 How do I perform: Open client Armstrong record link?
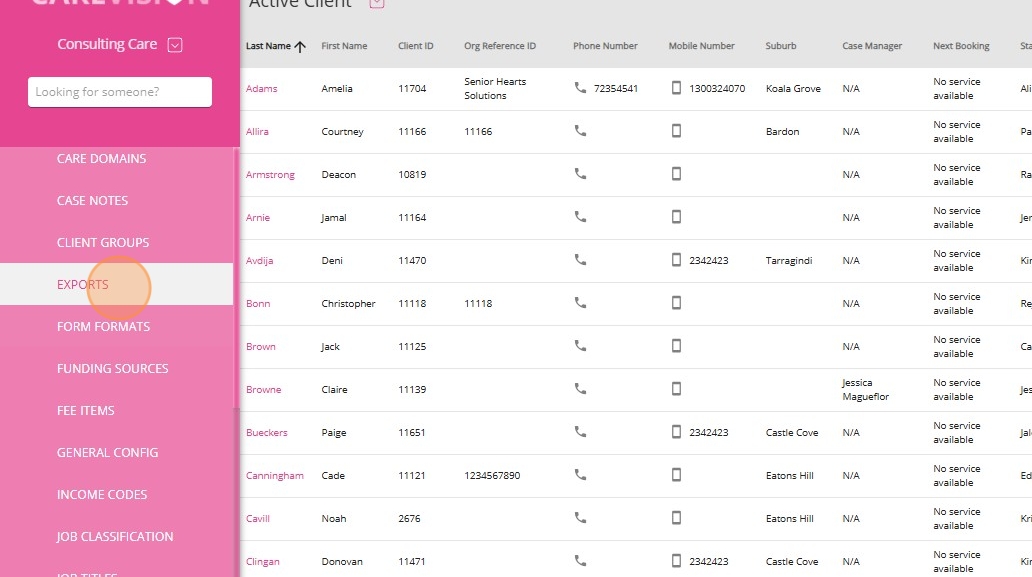click(270, 174)
